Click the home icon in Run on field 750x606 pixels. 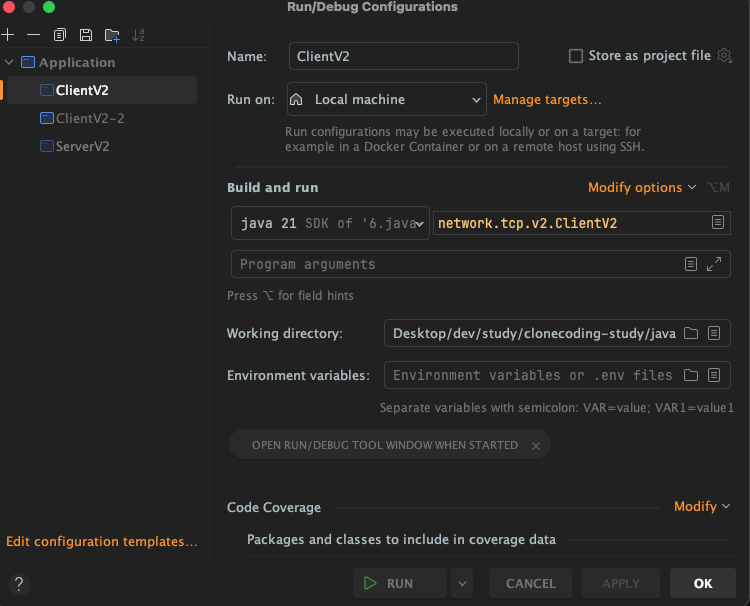point(296,99)
